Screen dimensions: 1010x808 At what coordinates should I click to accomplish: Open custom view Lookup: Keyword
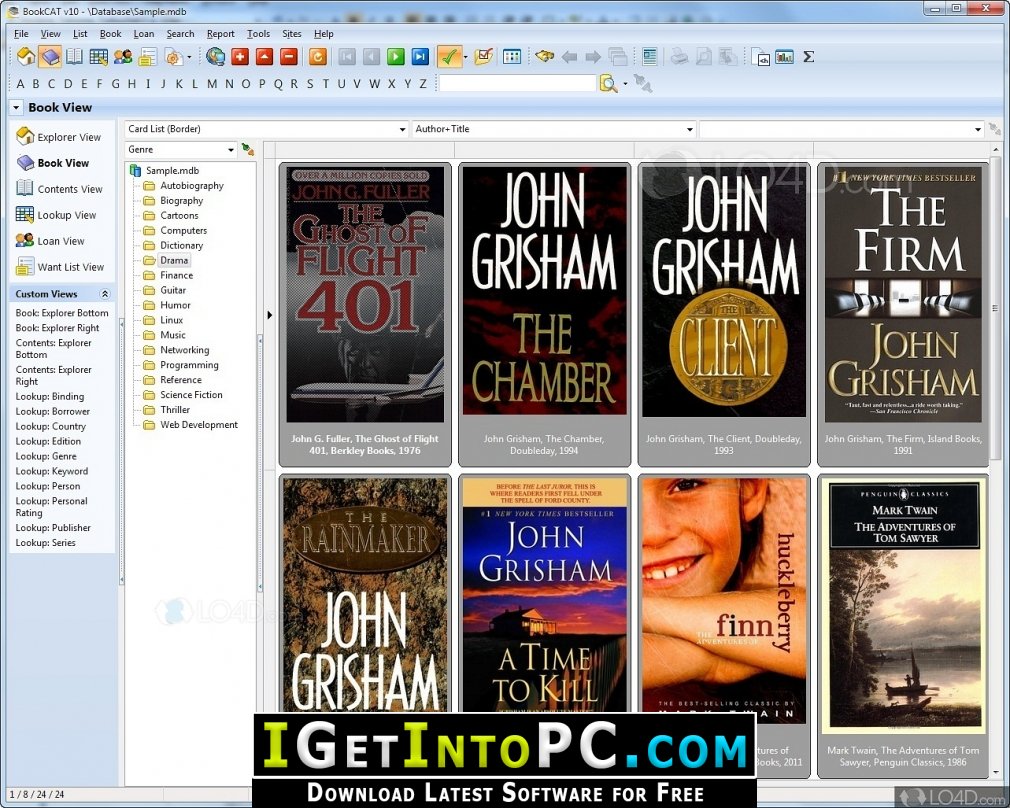(52, 471)
